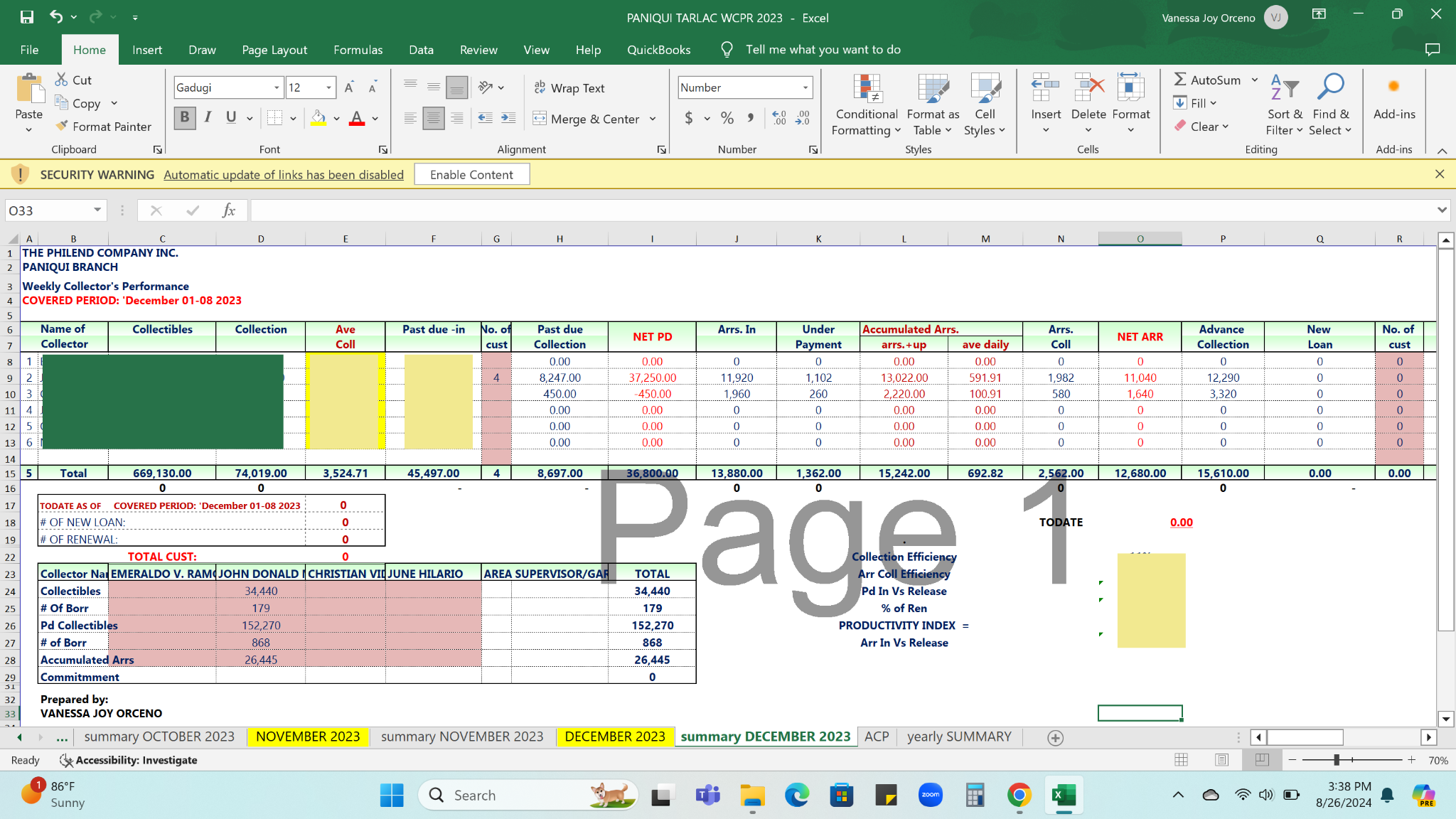Toggle Italic formatting
Viewport: 1456px width, 819px height.
point(208,118)
